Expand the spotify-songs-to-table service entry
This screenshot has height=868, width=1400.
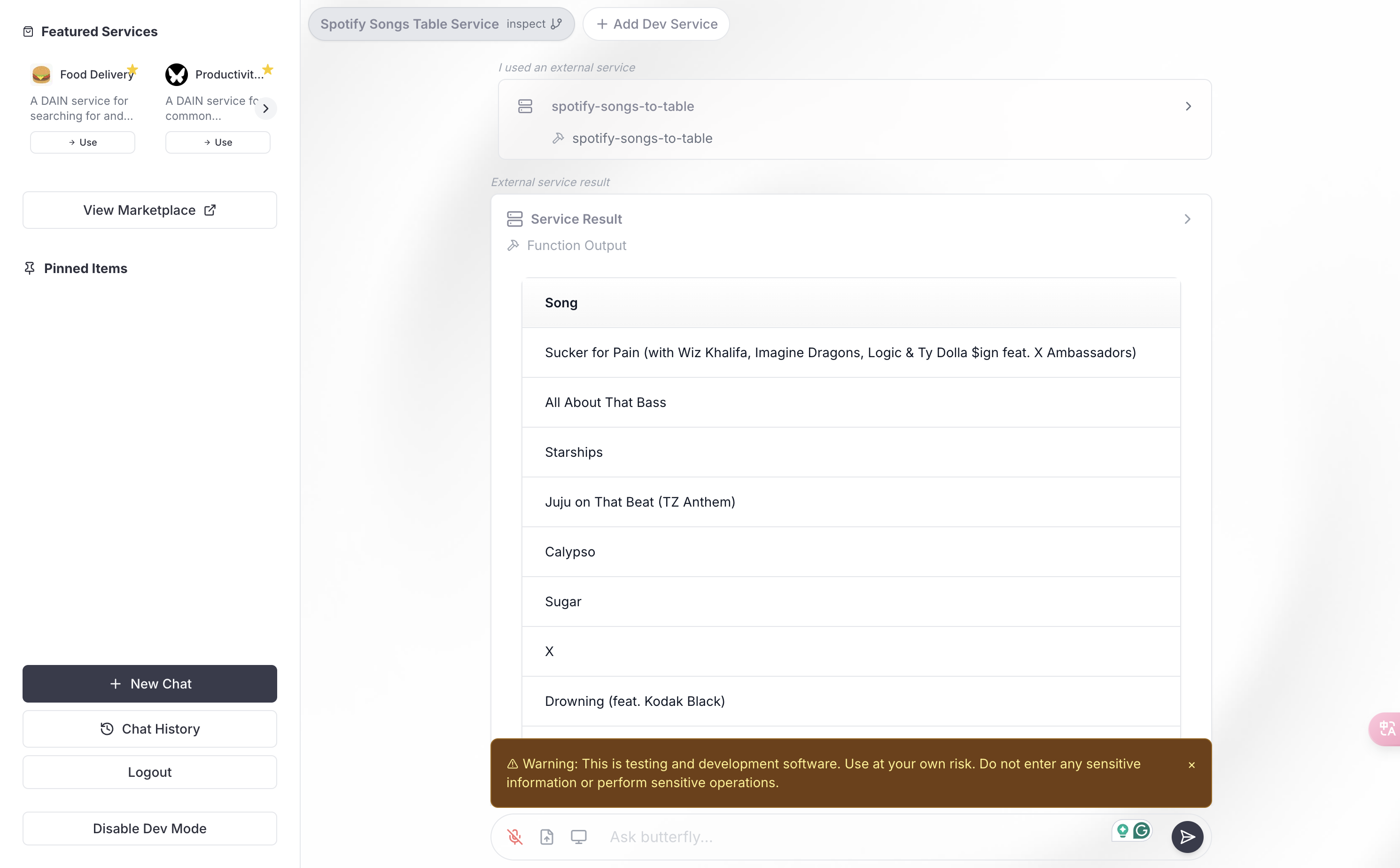click(1188, 106)
